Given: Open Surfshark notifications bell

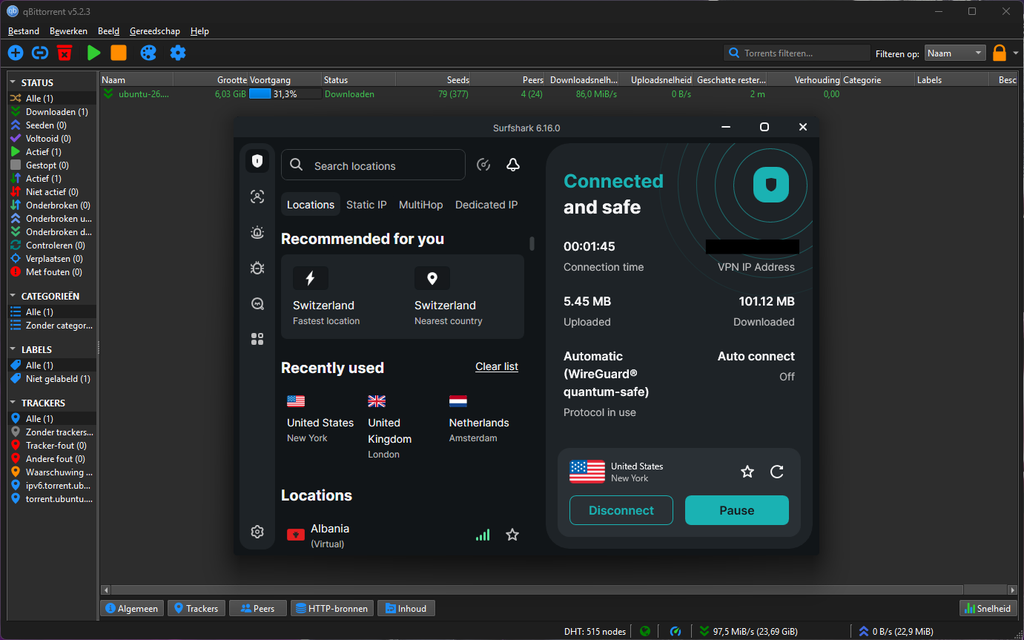Looking at the screenshot, I should [513, 165].
